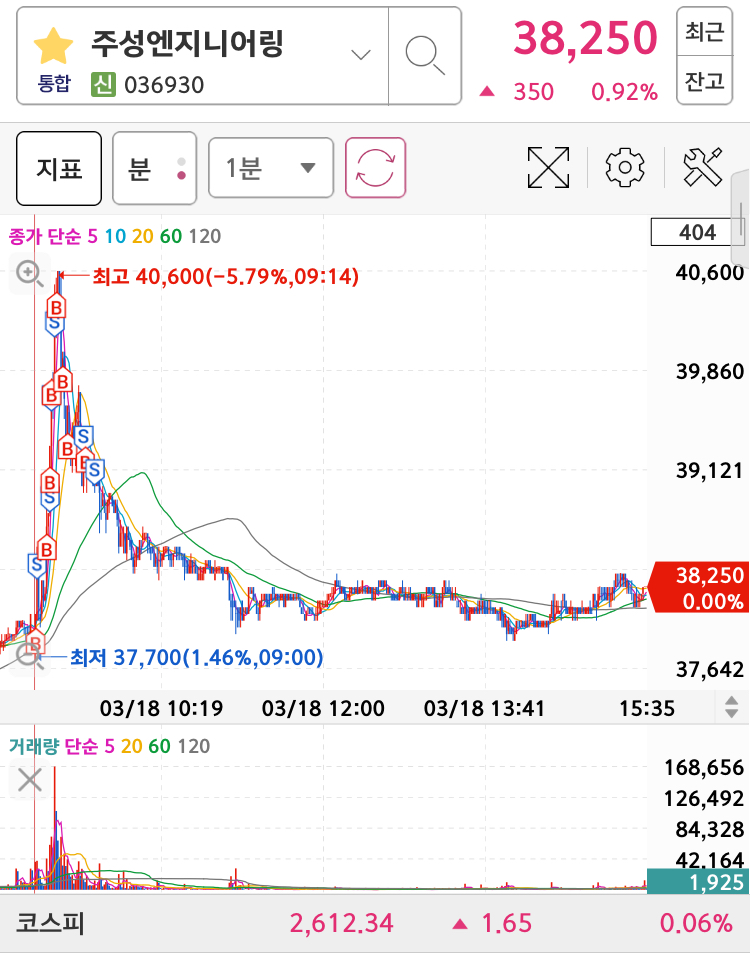Tap the topmost B buy marker
This screenshot has width=750, height=953.
(x=57, y=307)
